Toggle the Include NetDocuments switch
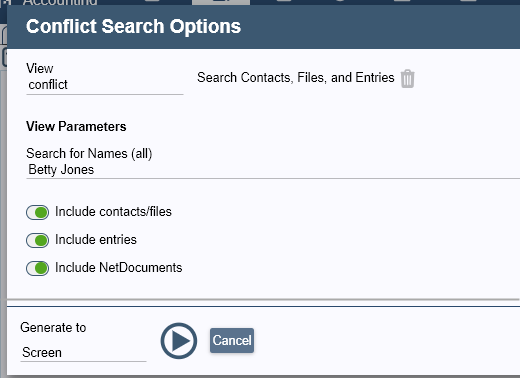 37,268
